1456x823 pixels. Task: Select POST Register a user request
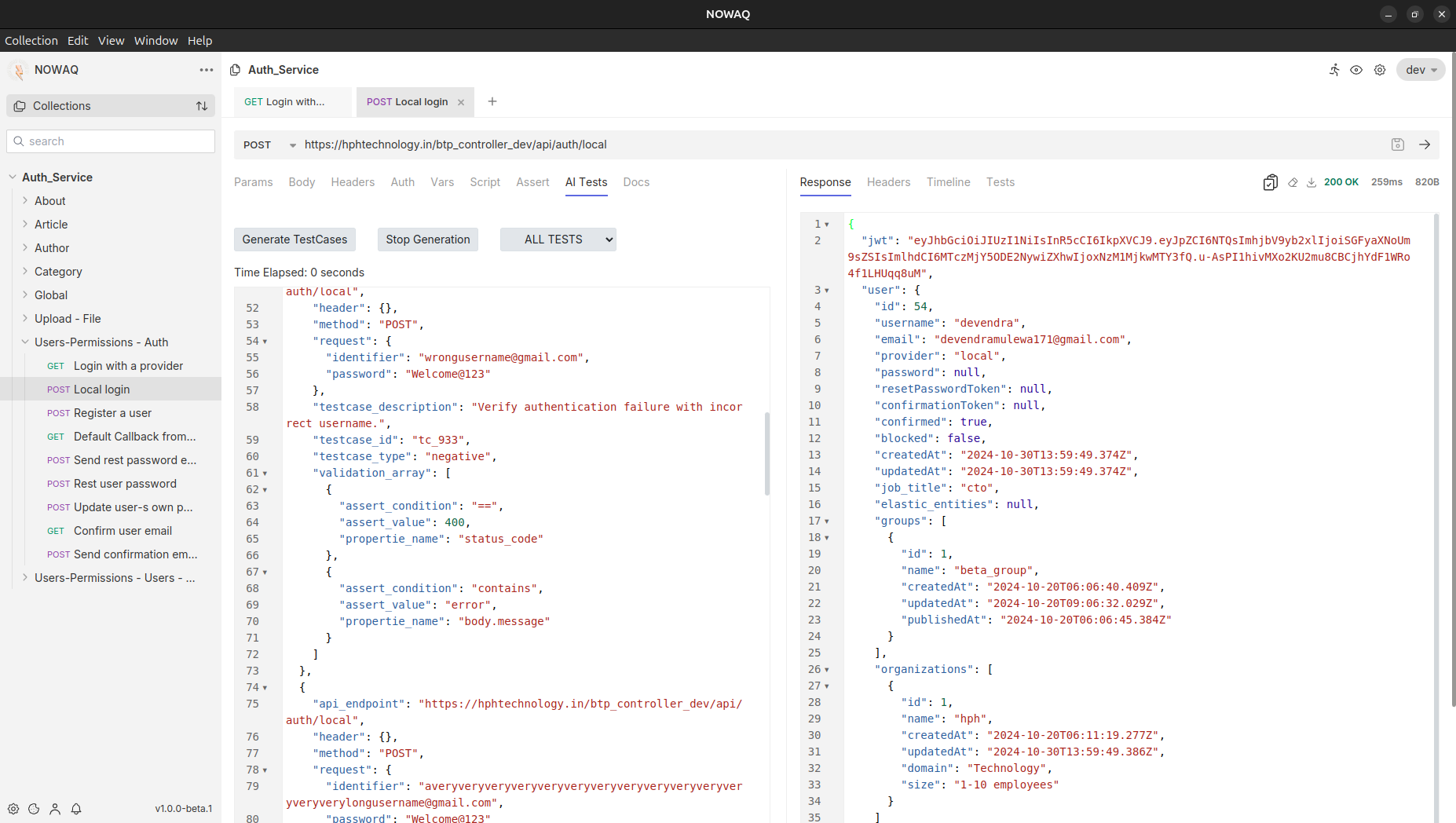[111, 413]
